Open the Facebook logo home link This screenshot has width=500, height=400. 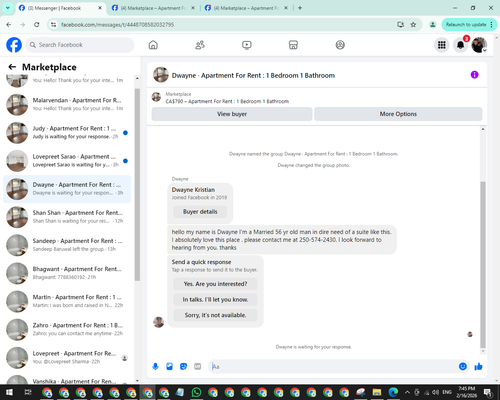[x=14, y=45]
